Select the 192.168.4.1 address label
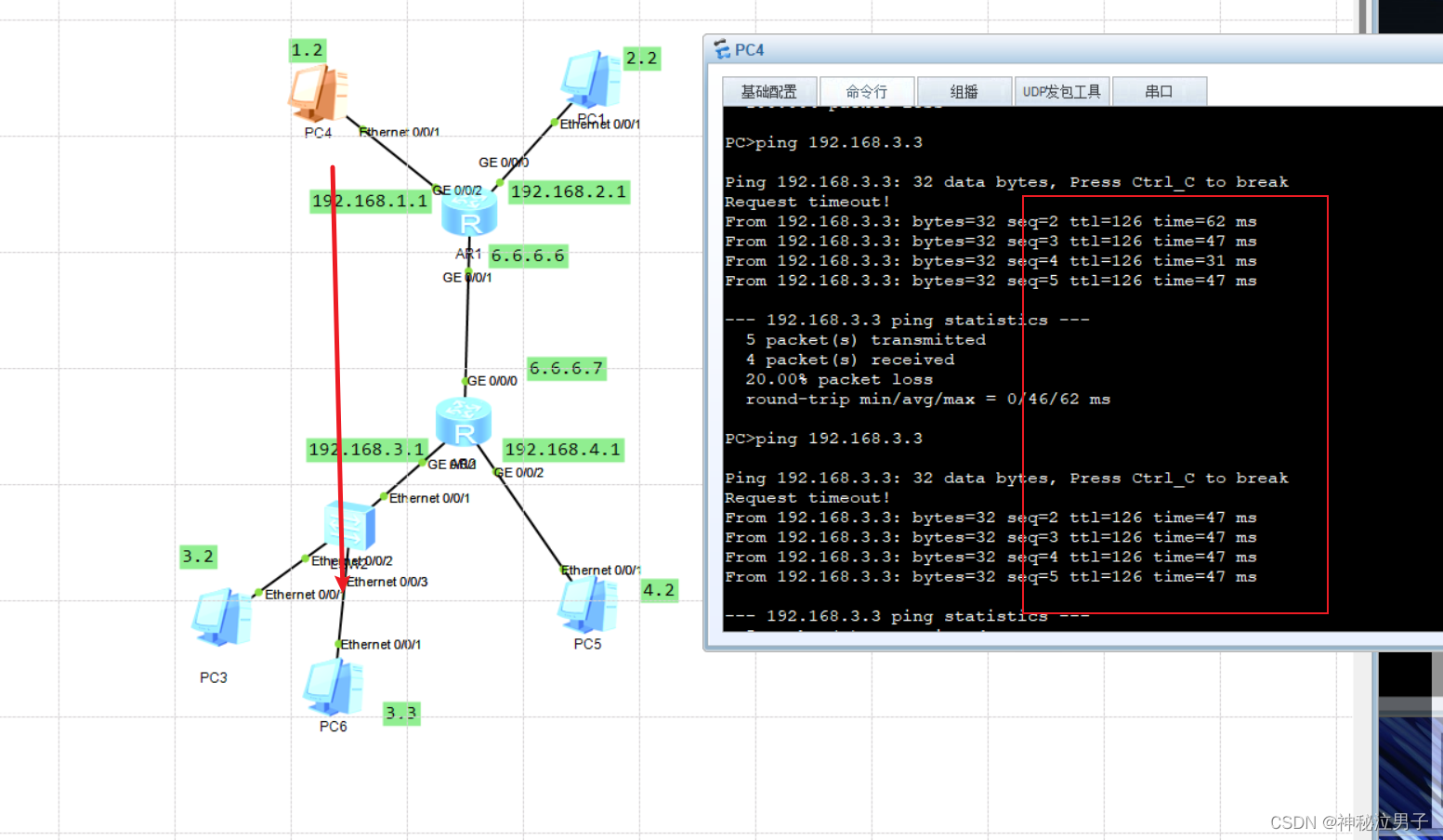 pyautogui.click(x=563, y=450)
